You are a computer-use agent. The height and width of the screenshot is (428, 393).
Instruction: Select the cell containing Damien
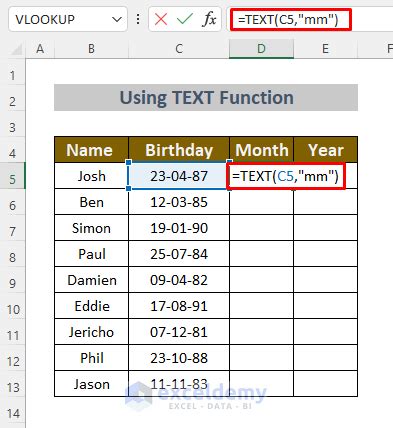[91, 280]
